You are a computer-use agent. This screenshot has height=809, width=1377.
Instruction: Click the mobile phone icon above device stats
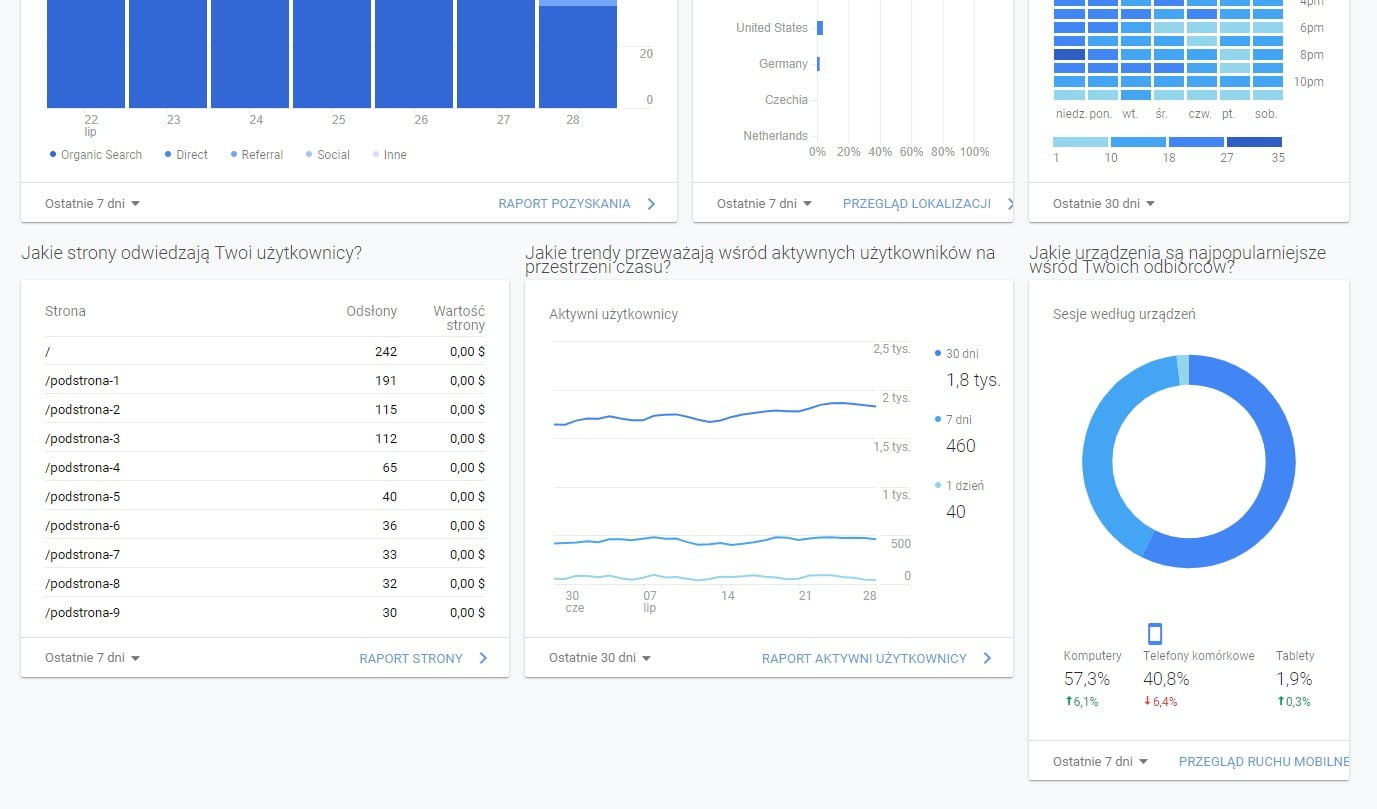[x=1155, y=633]
